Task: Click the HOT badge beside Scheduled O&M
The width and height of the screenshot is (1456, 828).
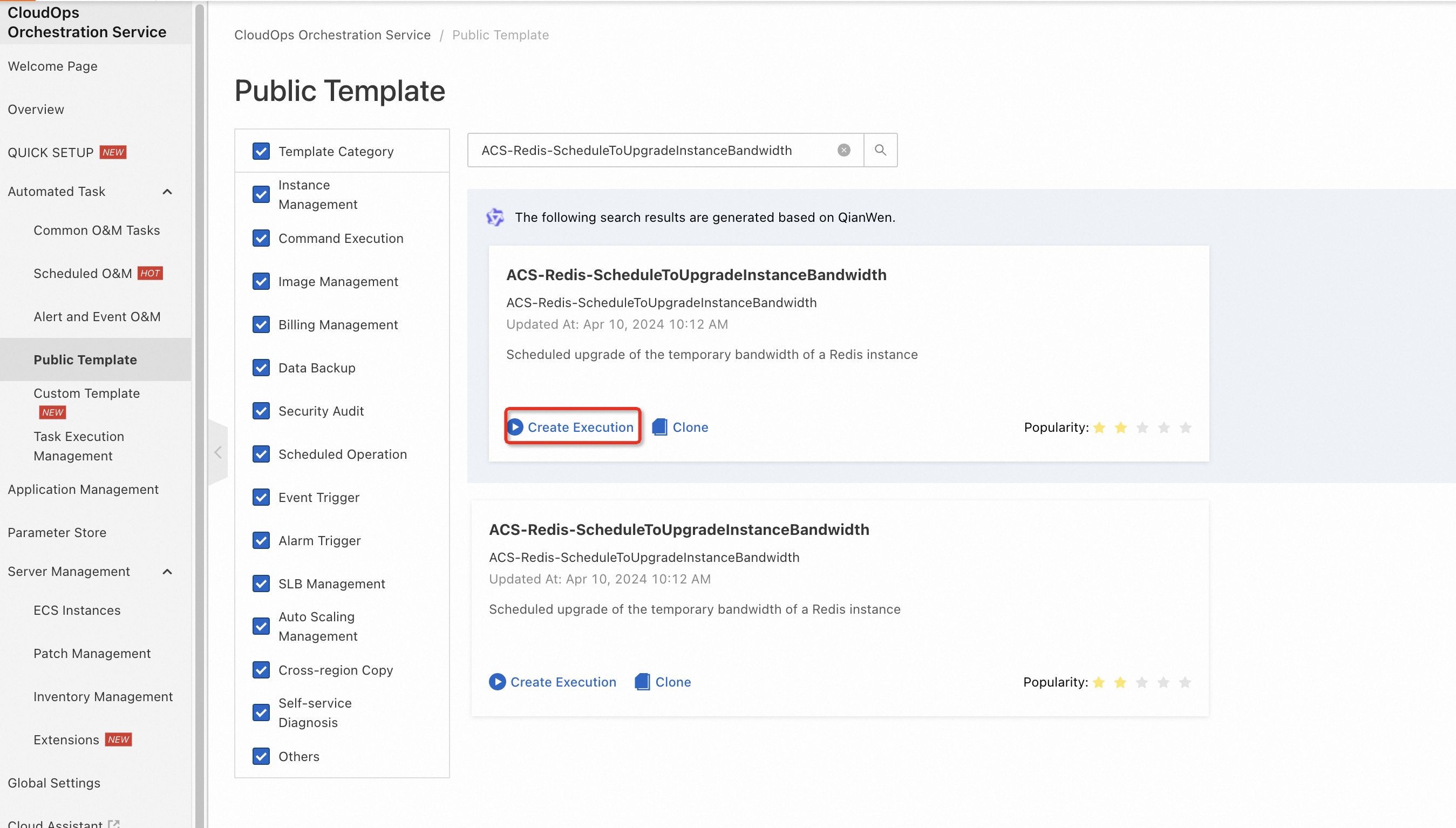Action: (x=150, y=274)
